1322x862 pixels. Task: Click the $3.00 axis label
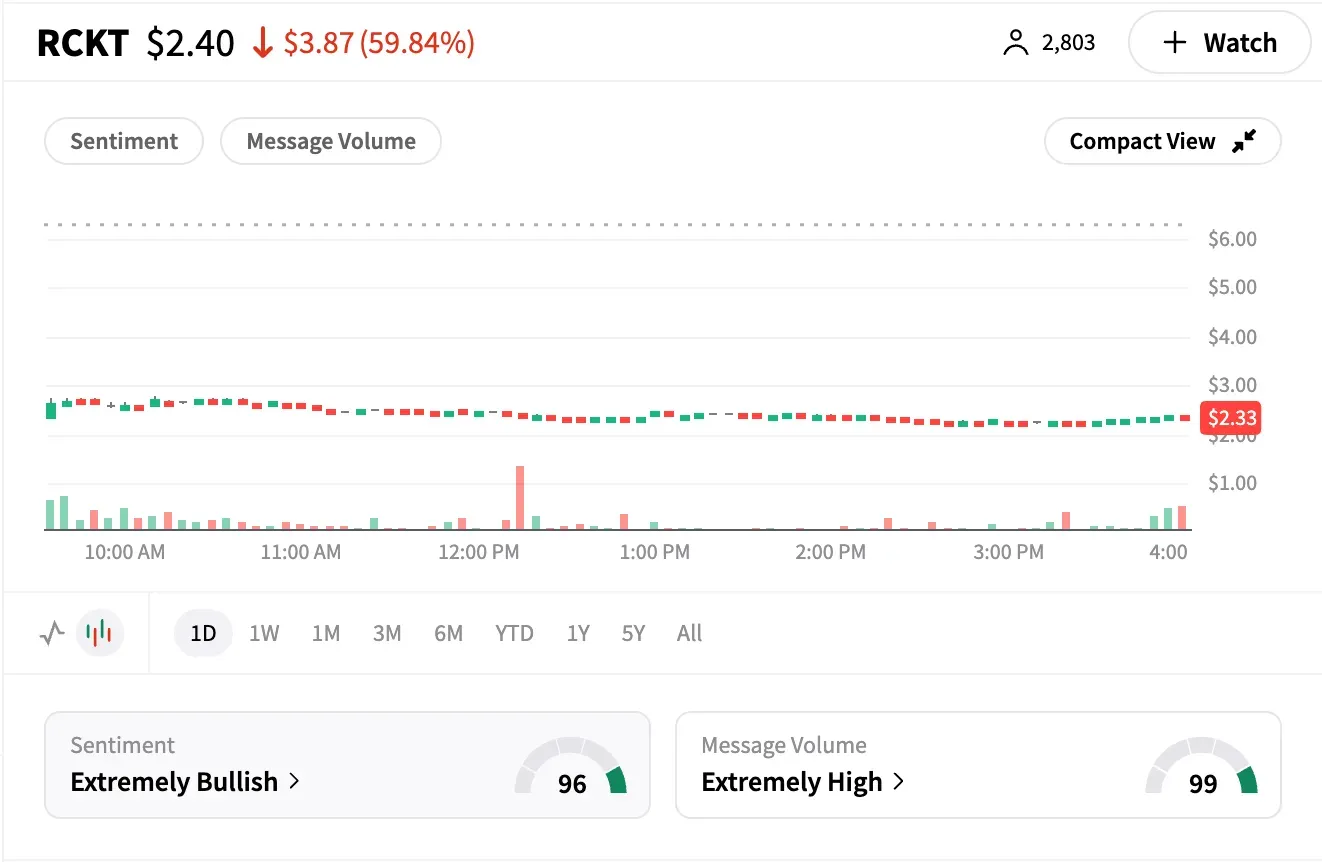1232,385
